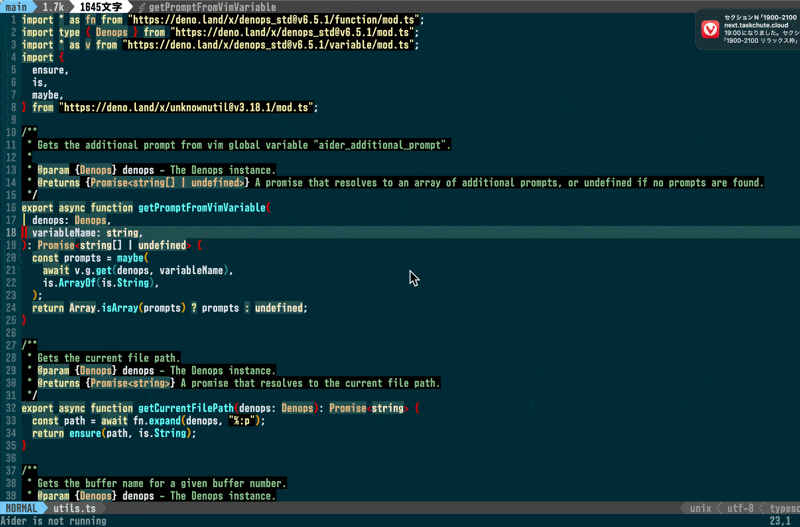Click the Promise<string[] | undefined> returns annotation

pyautogui.click(x=167, y=183)
